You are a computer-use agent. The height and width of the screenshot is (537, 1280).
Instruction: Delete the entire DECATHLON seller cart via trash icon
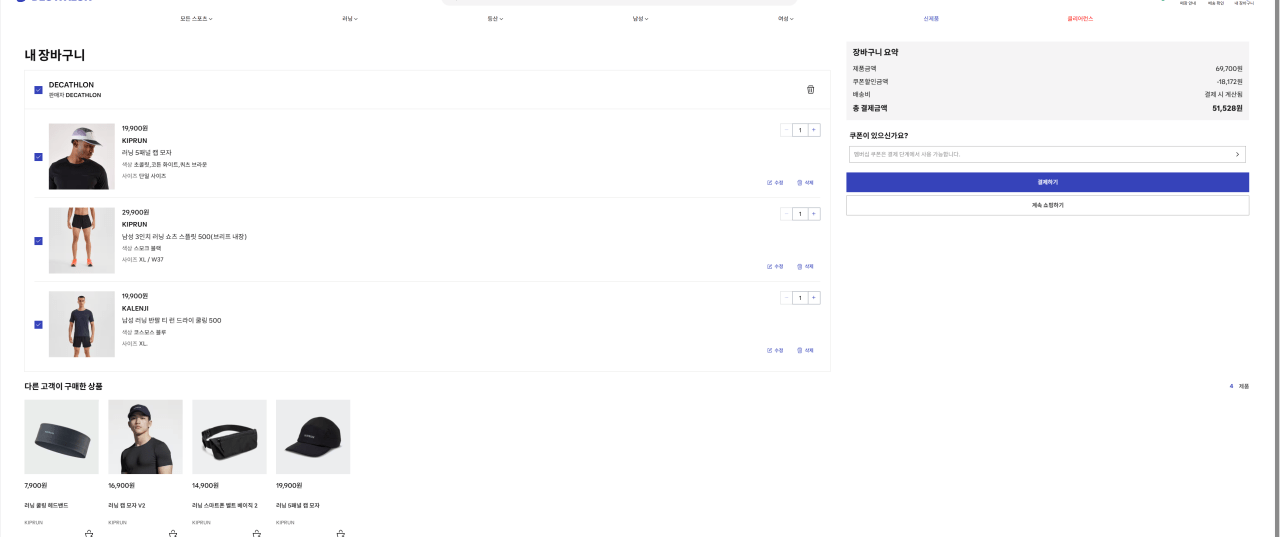point(810,90)
